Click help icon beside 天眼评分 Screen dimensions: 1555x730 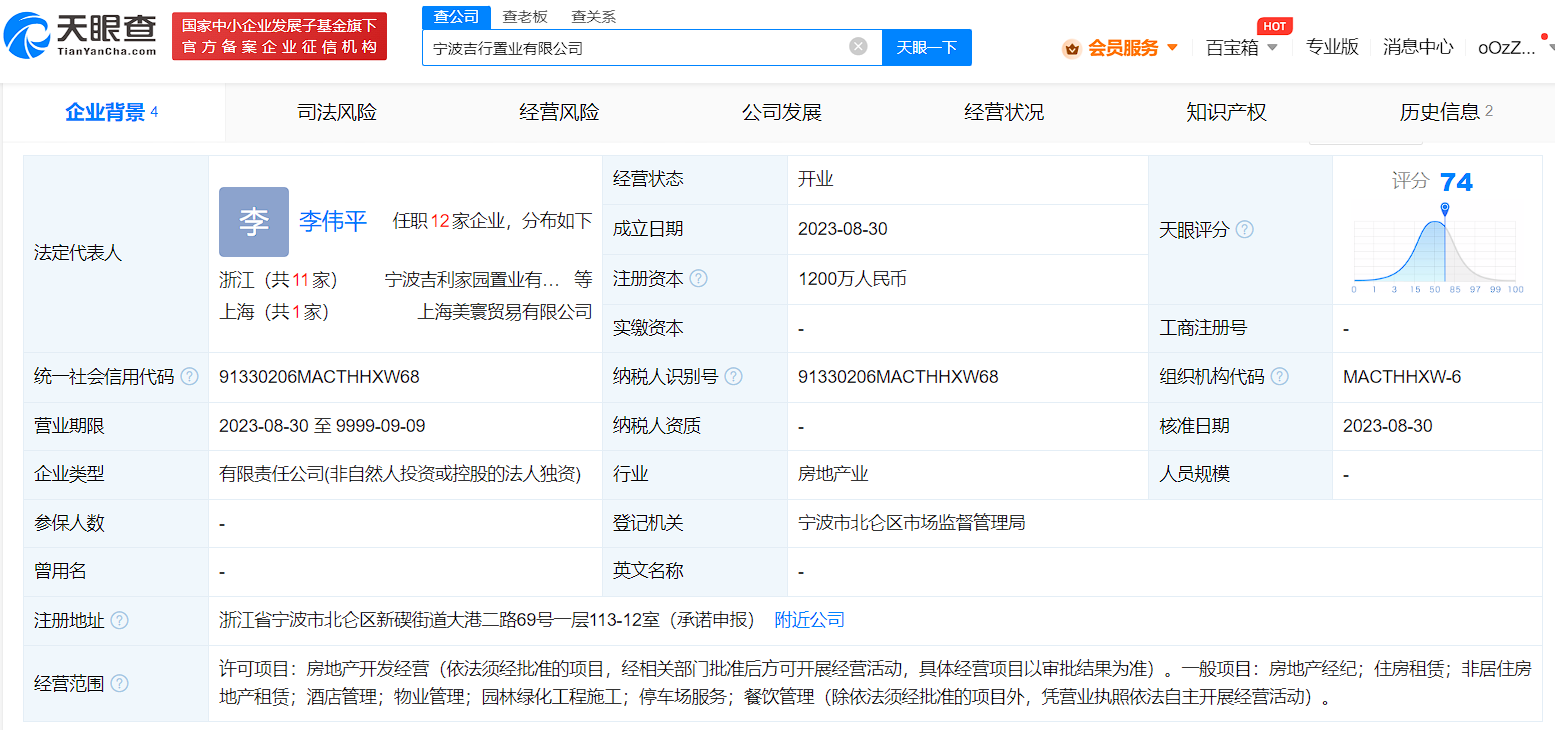(x=1244, y=230)
